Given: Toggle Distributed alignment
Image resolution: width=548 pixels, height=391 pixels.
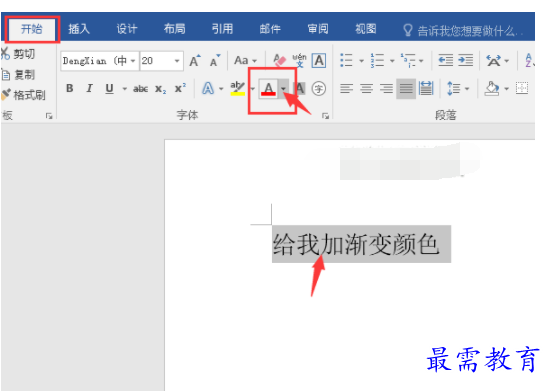Looking at the screenshot, I should [x=426, y=88].
